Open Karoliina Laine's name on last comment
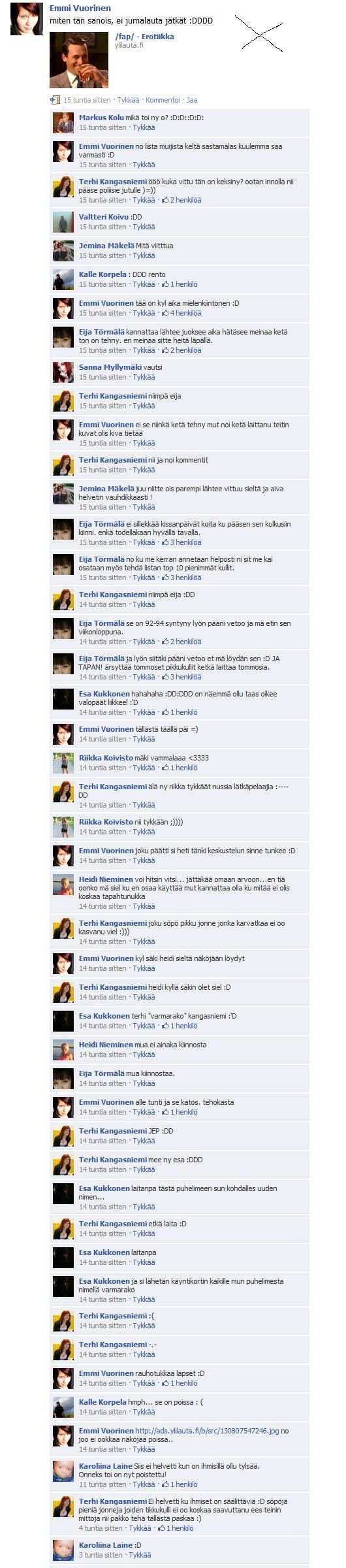 pos(106,1545)
